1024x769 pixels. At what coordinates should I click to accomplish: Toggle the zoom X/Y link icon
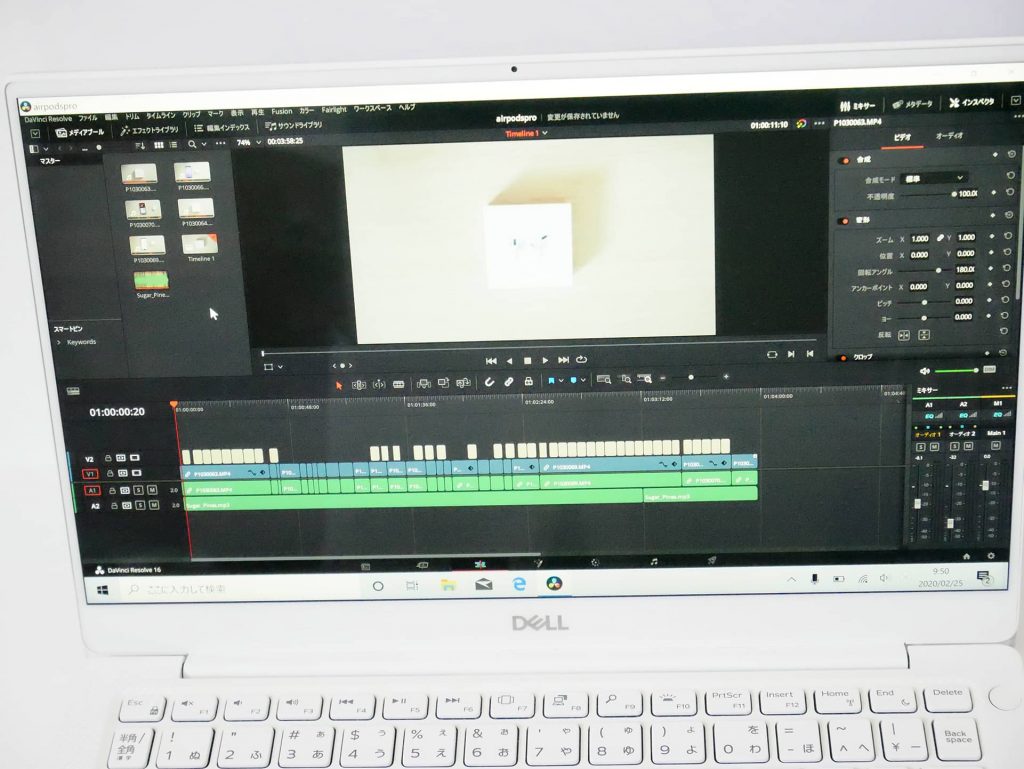pyautogui.click(x=940, y=238)
